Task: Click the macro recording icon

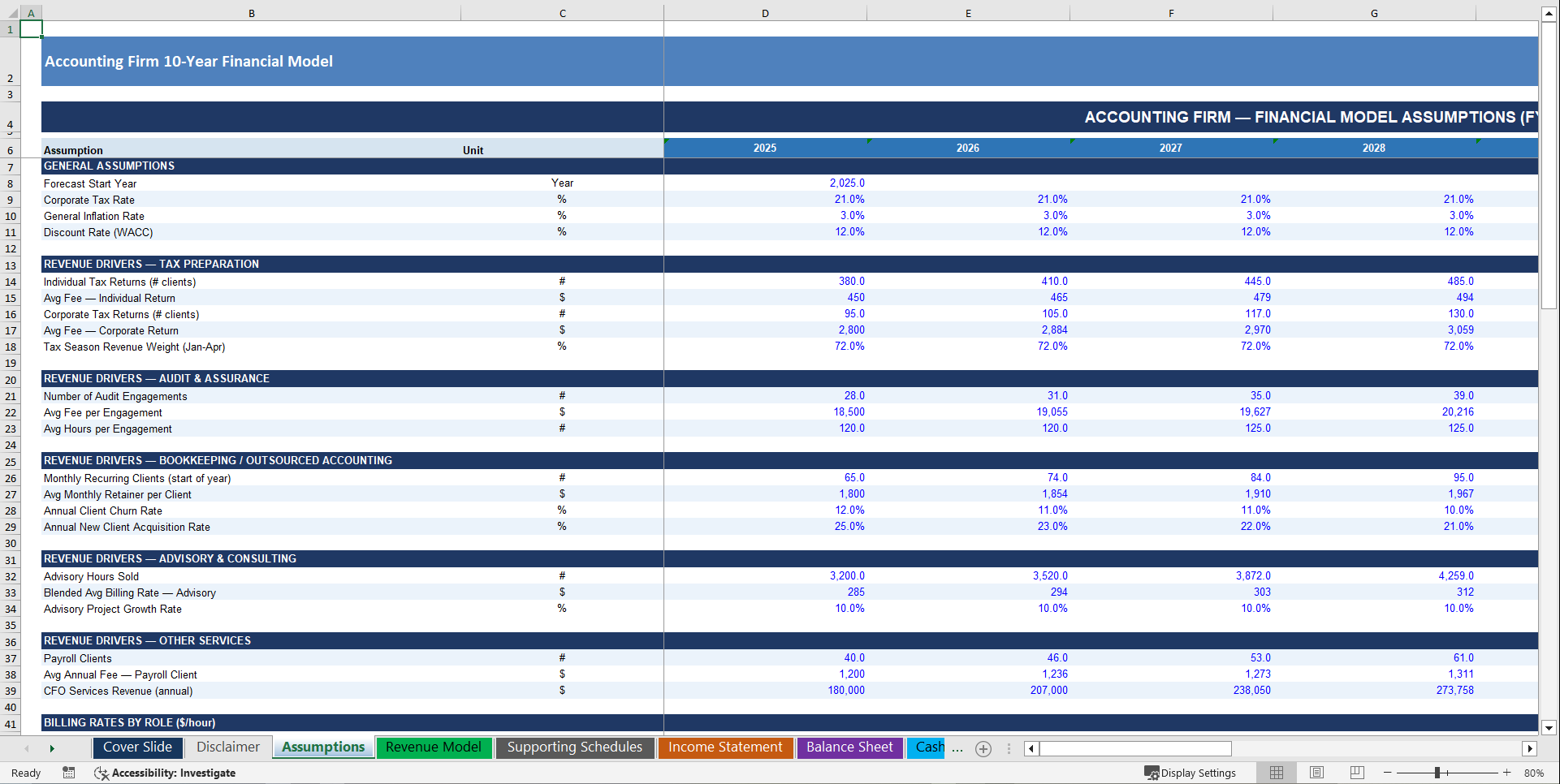Action: coord(69,773)
